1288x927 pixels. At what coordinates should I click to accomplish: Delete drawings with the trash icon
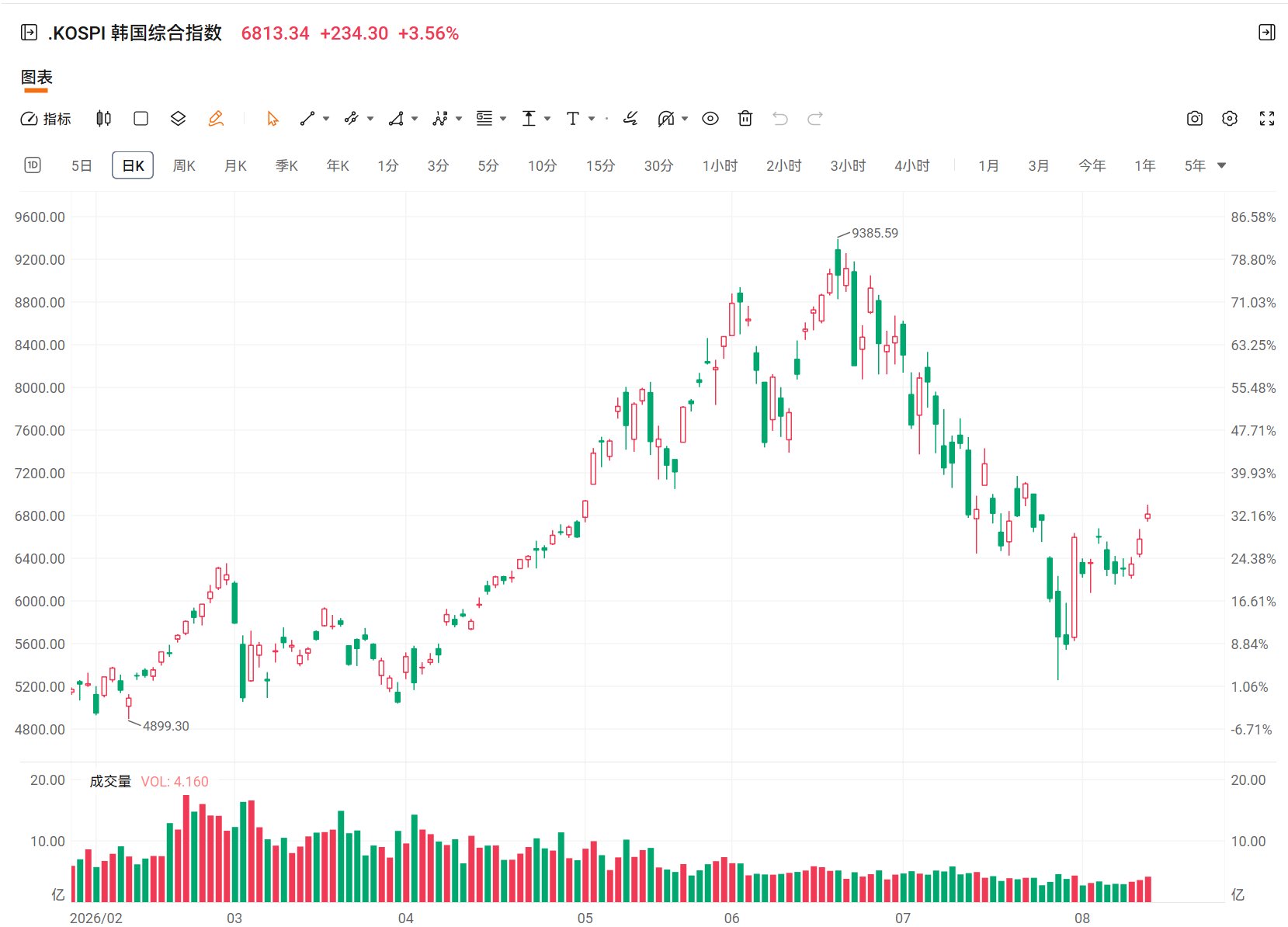point(745,119)
